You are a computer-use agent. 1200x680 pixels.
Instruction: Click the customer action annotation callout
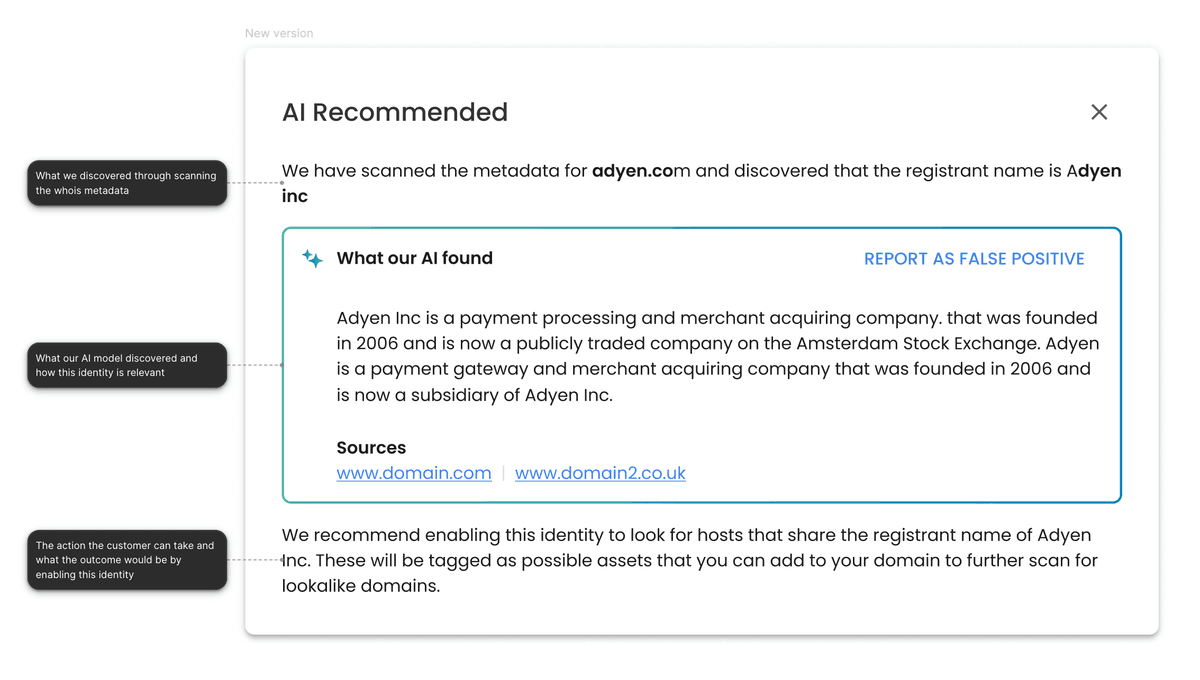[x=126, y=559]
